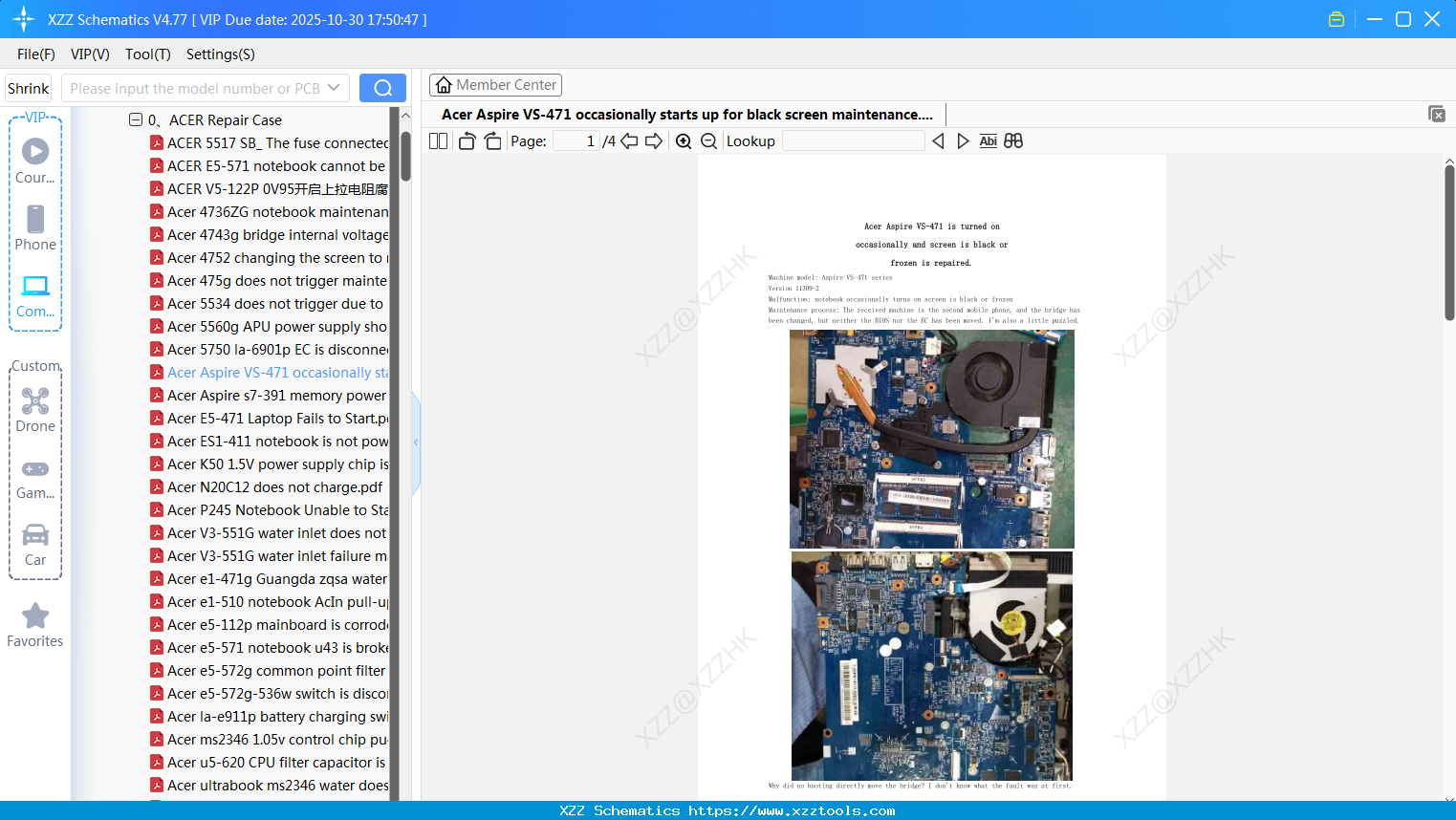Click the XZZ Schematics app logo

24,19
